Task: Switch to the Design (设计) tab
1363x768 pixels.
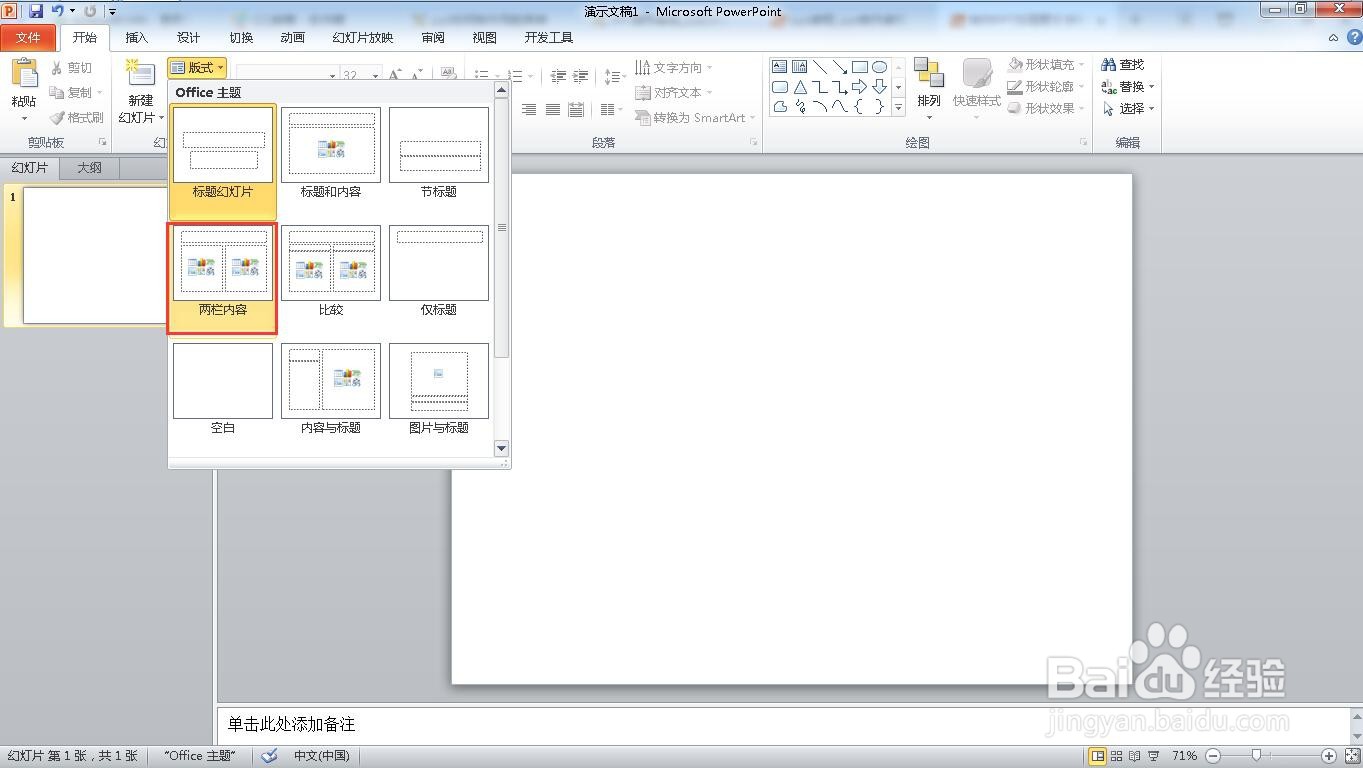Action: [x=189, y=38]
